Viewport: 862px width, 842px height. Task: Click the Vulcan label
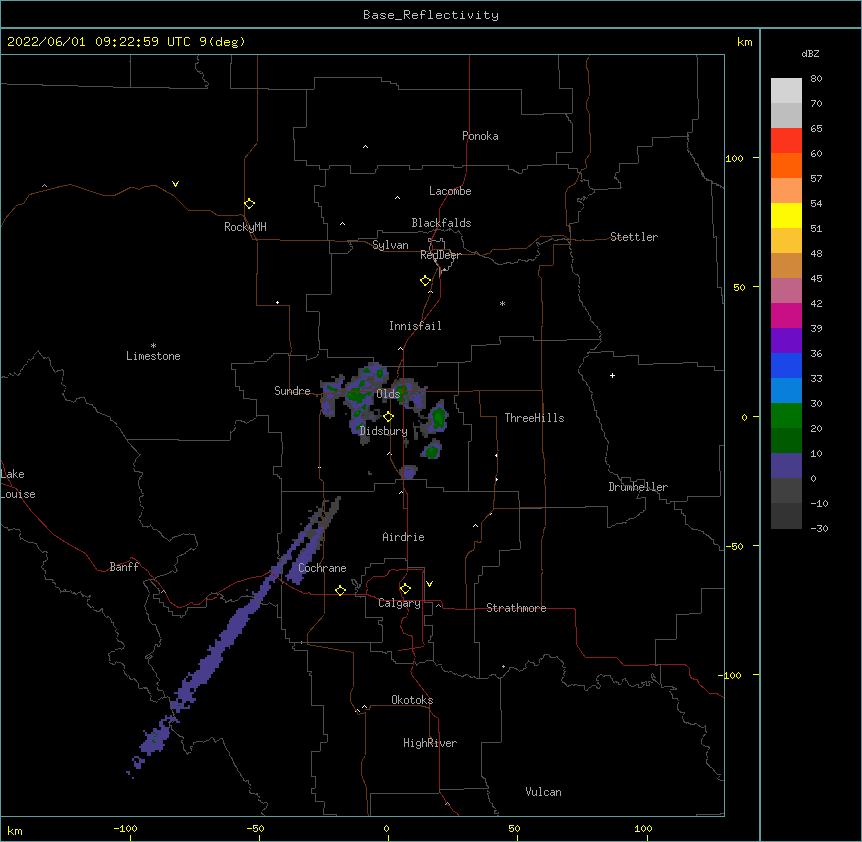click(543, 792)
